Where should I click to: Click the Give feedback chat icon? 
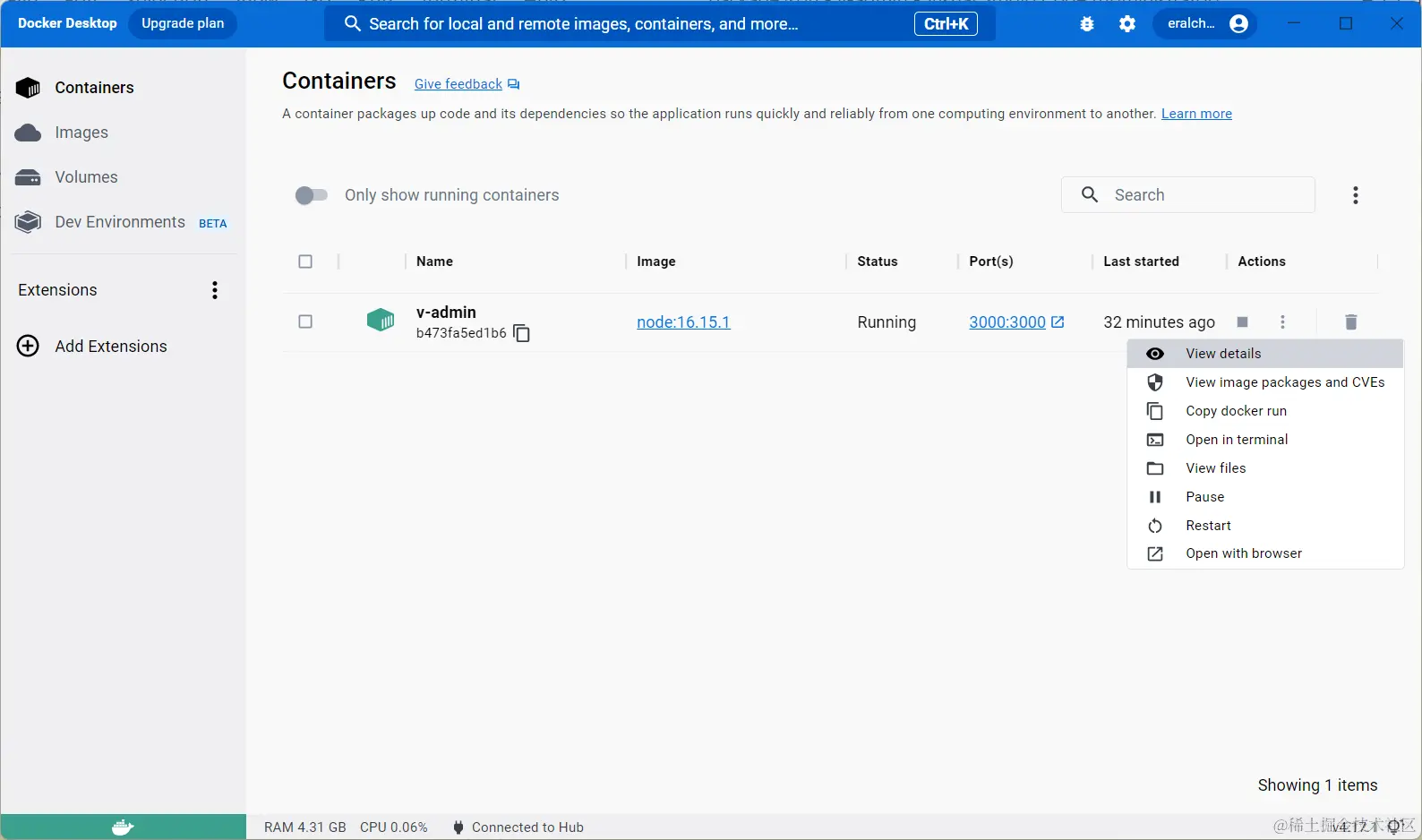click(x=514, y=84)
